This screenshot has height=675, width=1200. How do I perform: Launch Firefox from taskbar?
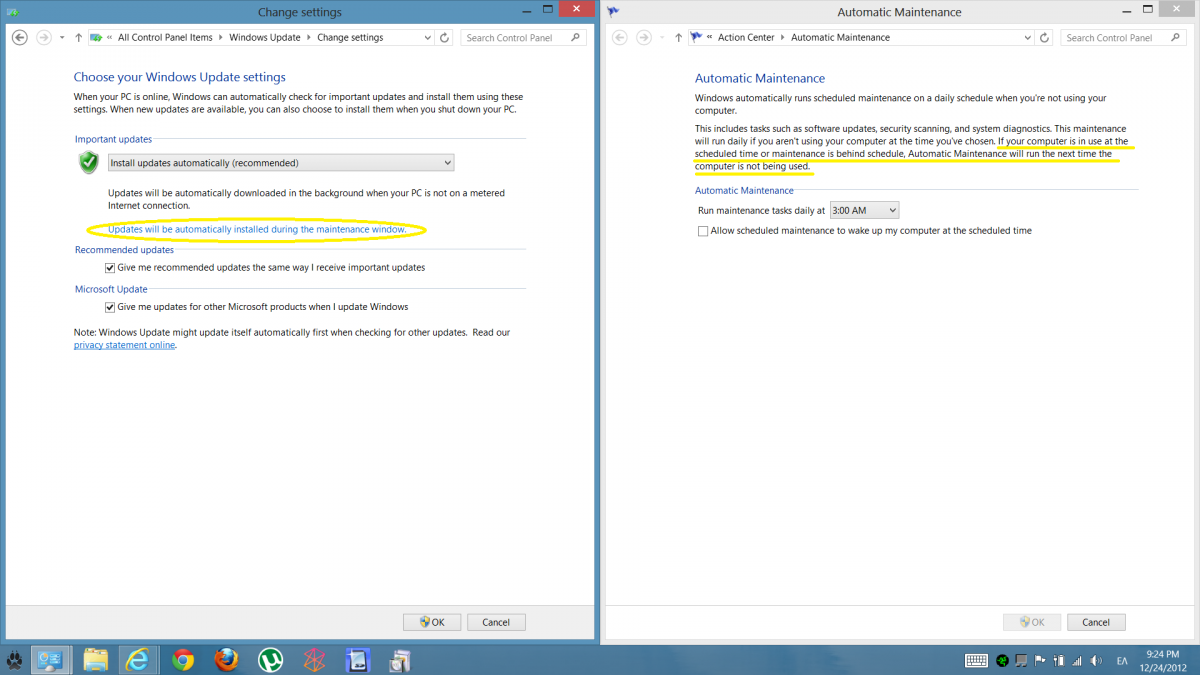pyautogui.click(x=227, y=660)
